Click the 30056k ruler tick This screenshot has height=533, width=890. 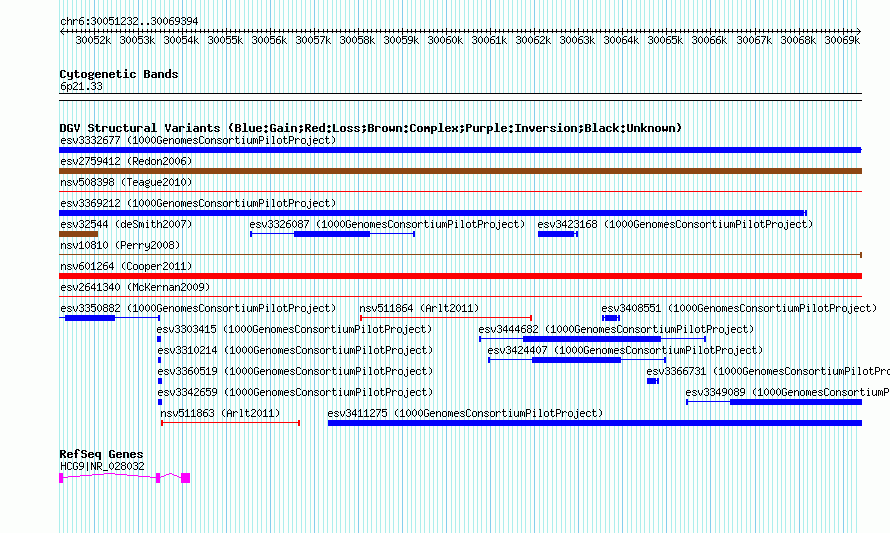[269, 40]
